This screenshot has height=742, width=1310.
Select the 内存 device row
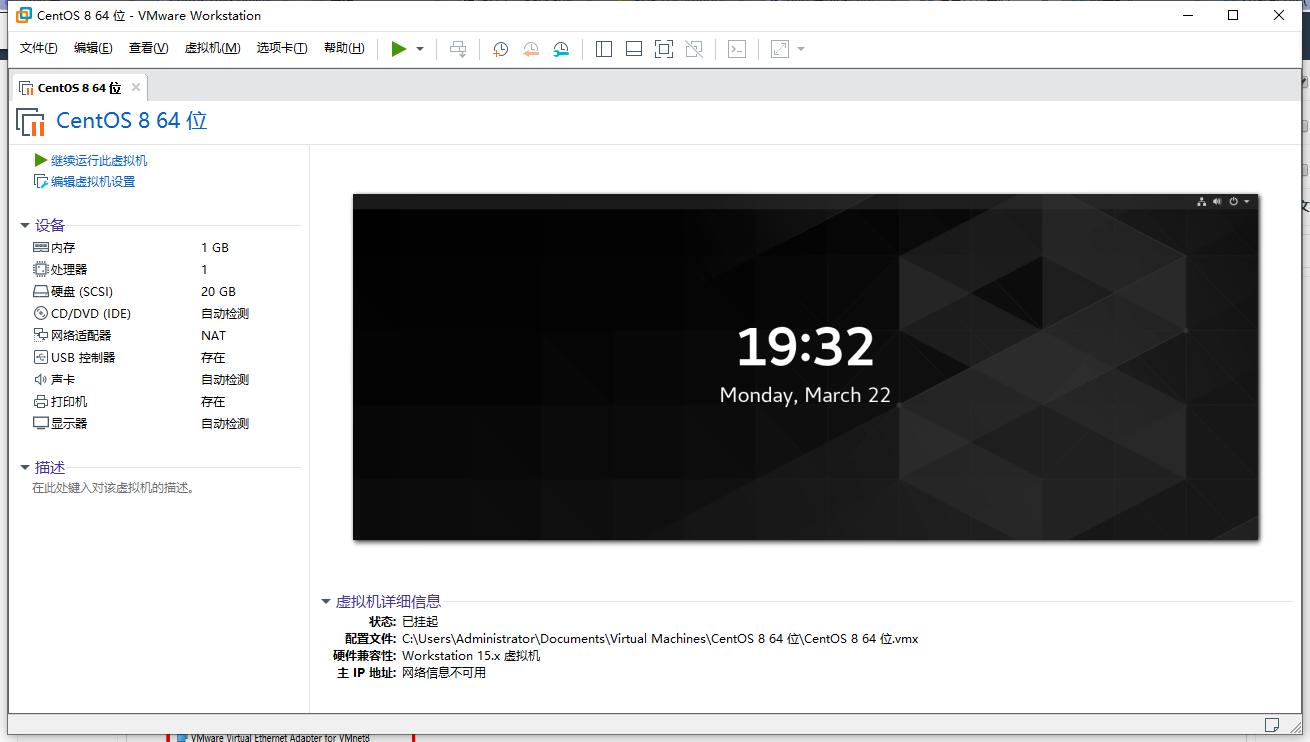[165, 248]
